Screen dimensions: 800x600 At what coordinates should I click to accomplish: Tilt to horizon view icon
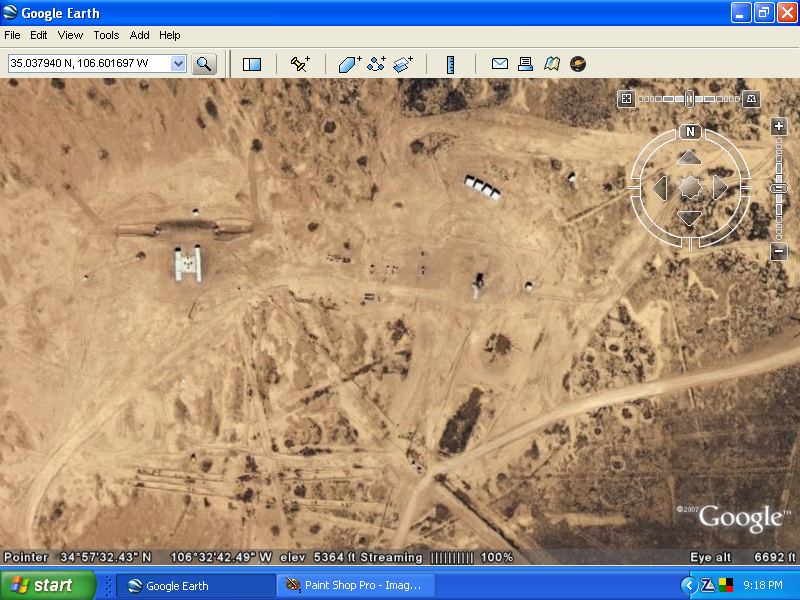pos(751,99)
